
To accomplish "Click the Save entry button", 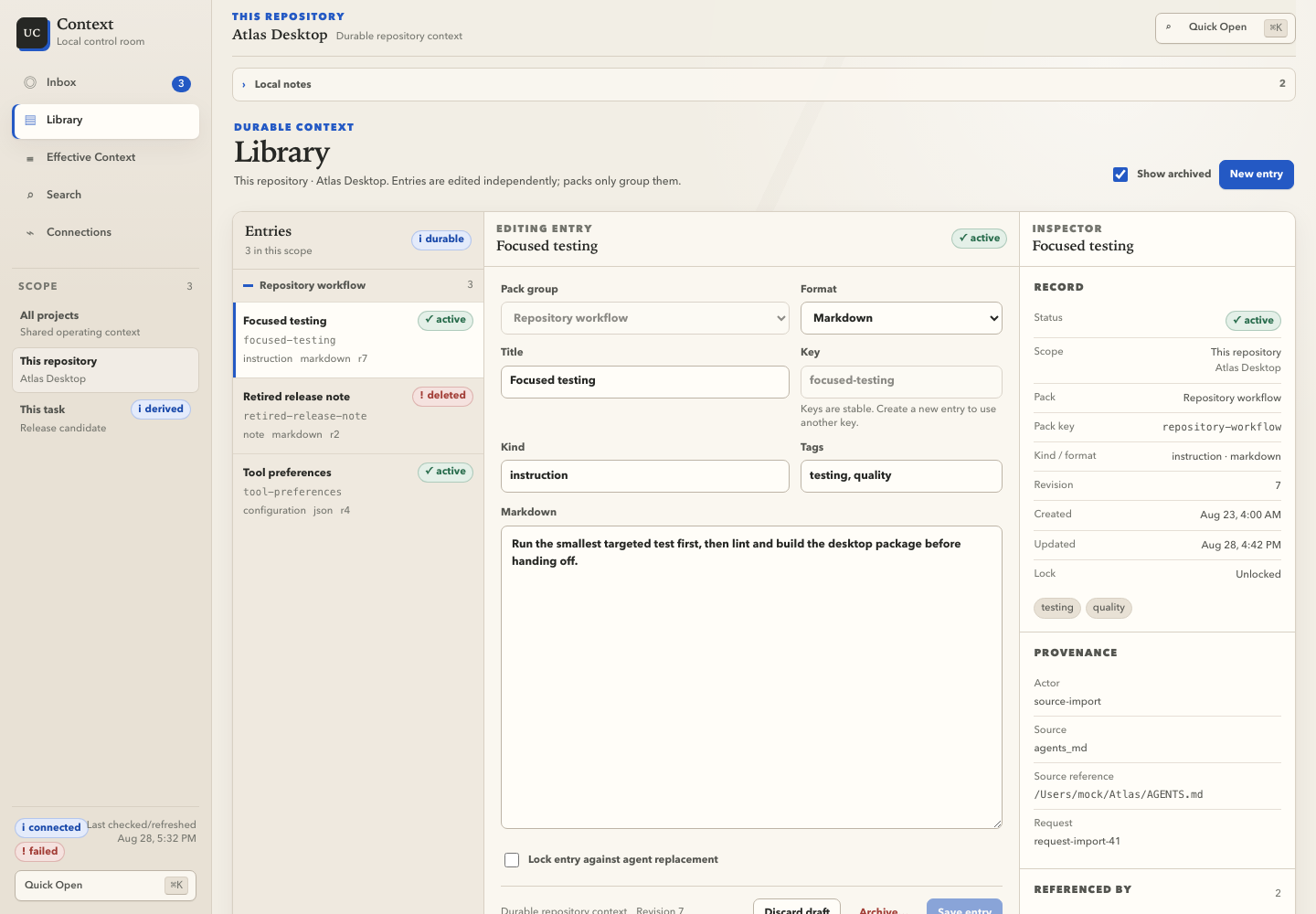I will pyautogui.click(x=964, y=907).
